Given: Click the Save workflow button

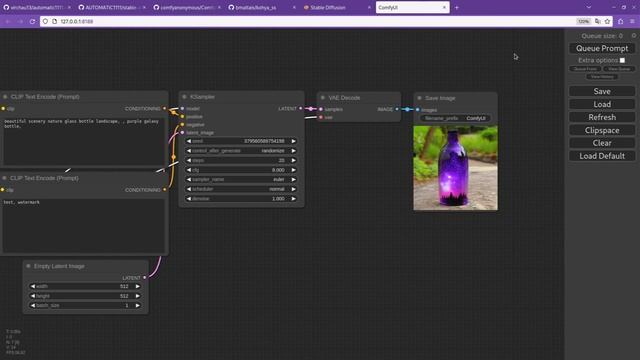Looking at the screenshot, I should pyautogui.click(x=602, y=91).
